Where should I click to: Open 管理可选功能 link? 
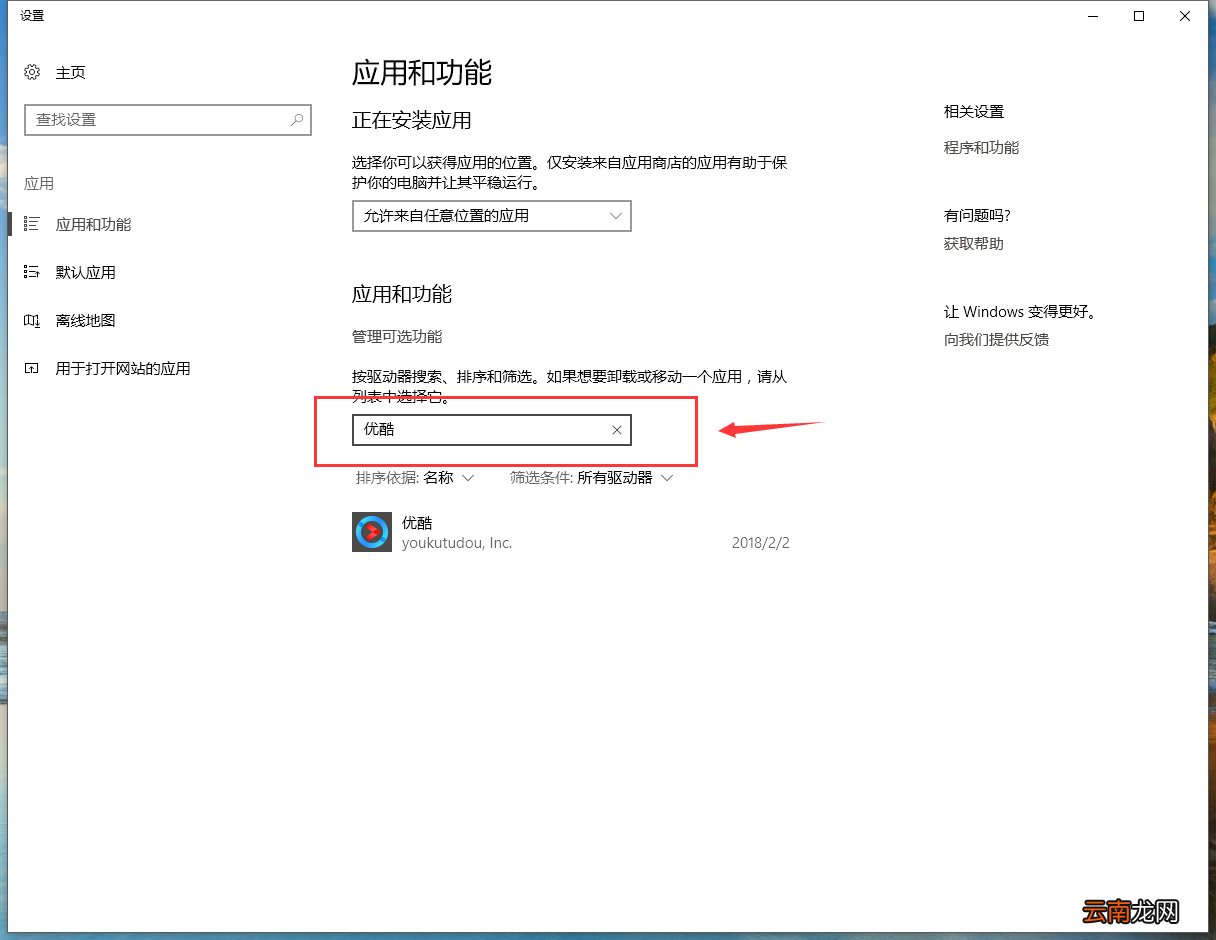(x=397, y=336)
